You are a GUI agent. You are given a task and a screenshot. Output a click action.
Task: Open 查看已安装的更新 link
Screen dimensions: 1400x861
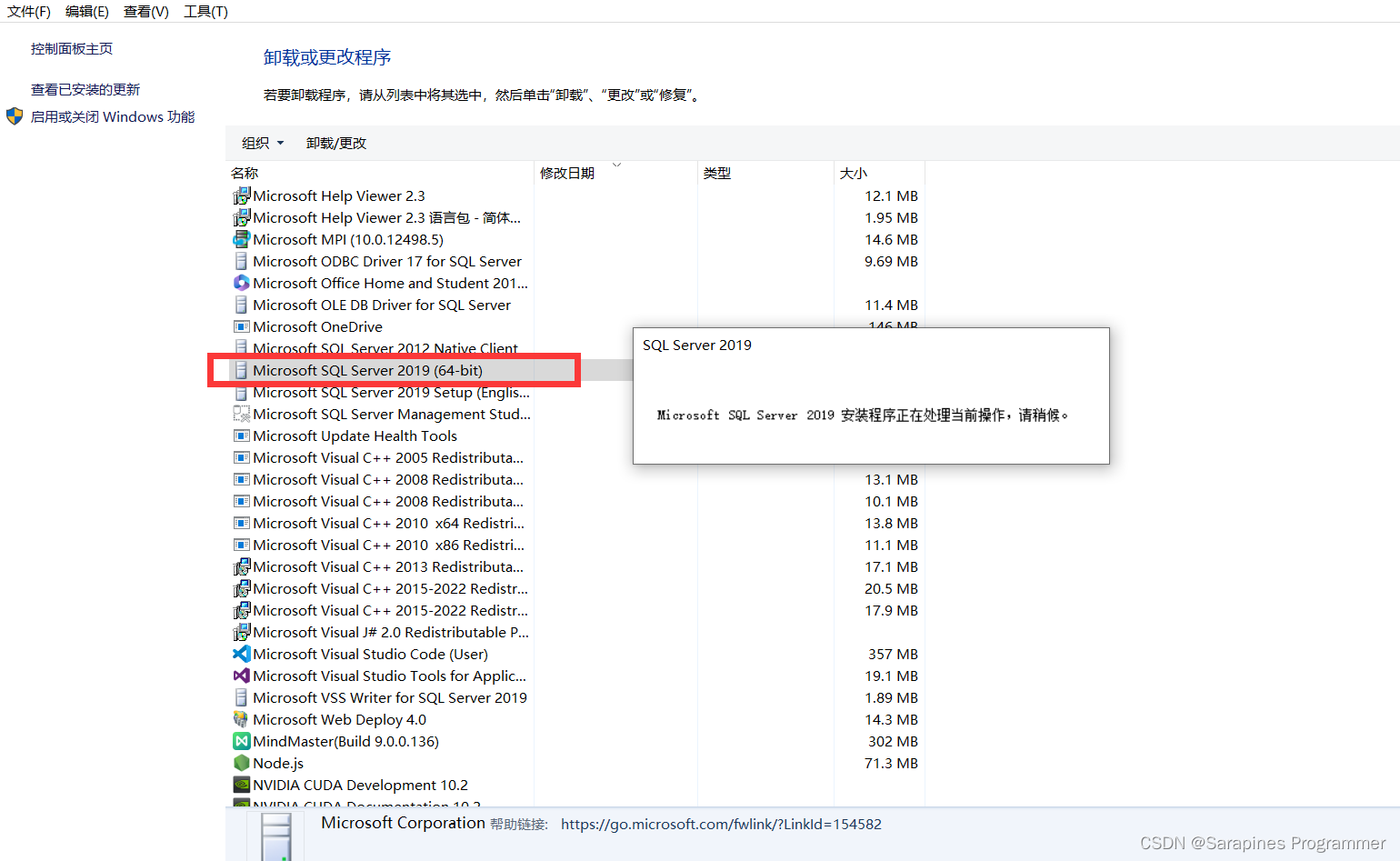[85, 90]
